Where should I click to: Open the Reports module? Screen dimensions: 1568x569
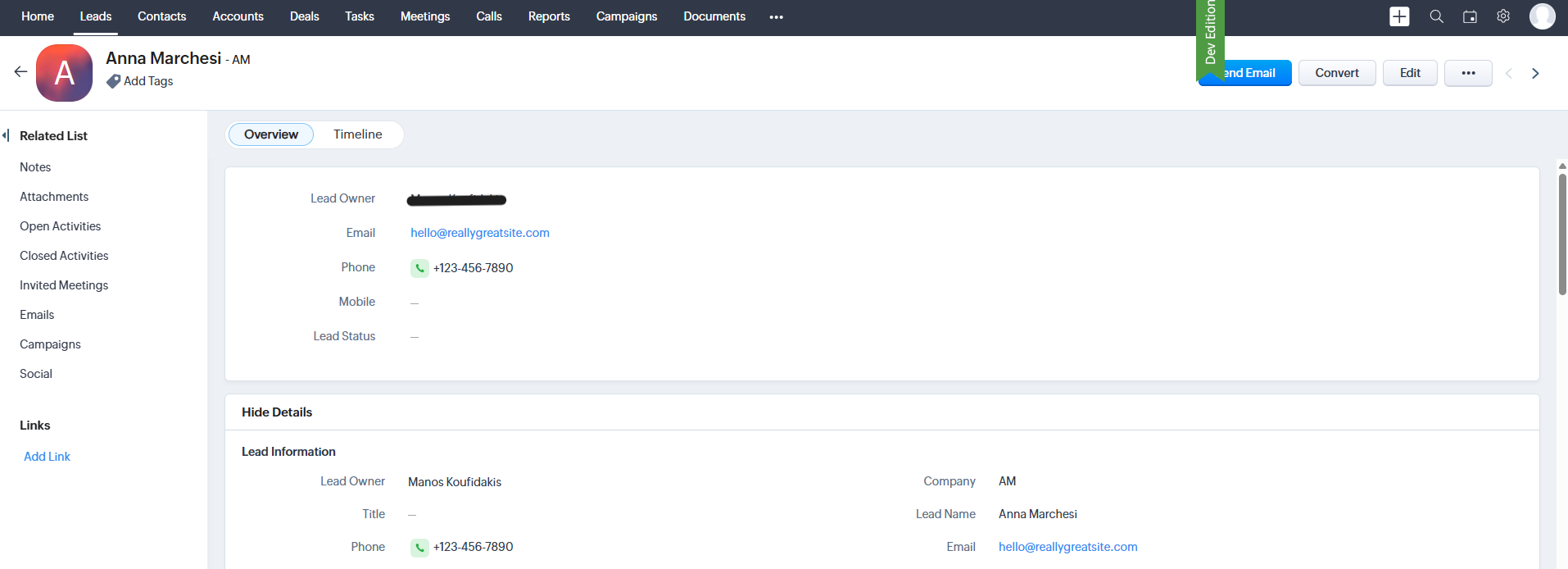click(x=549, y=16)
